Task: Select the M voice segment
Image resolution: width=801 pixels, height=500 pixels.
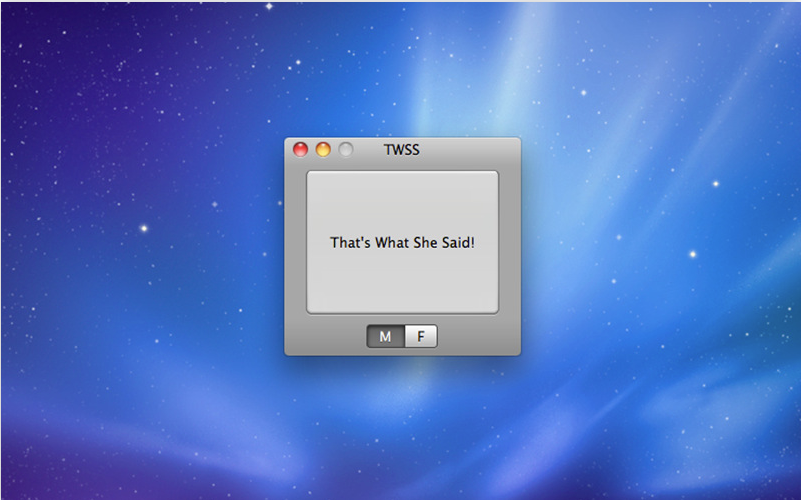Action: (x=386, y=337)
